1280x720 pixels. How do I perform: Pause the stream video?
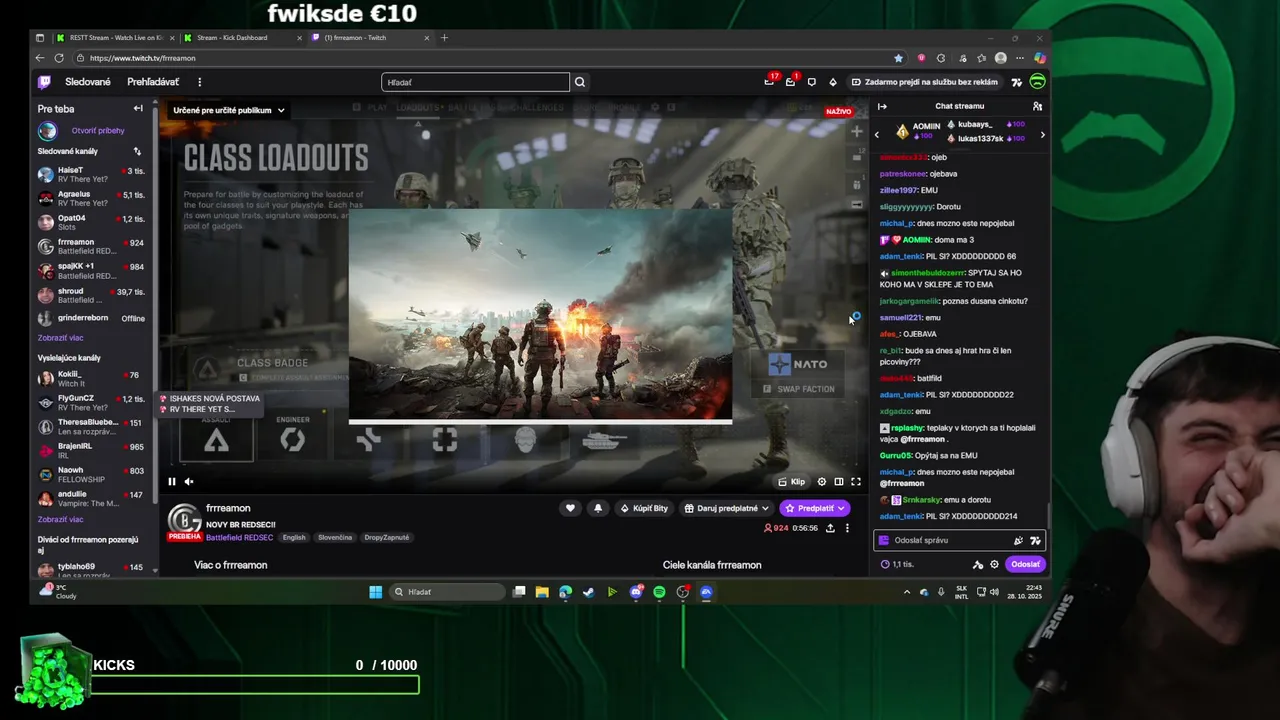point(172,481)
